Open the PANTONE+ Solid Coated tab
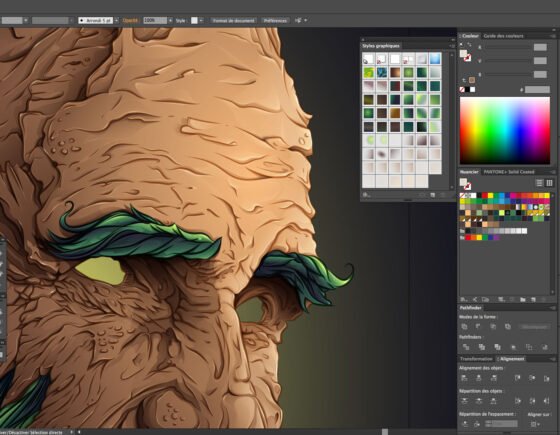This screenshot has height=435, width=560. click(509, 172)
